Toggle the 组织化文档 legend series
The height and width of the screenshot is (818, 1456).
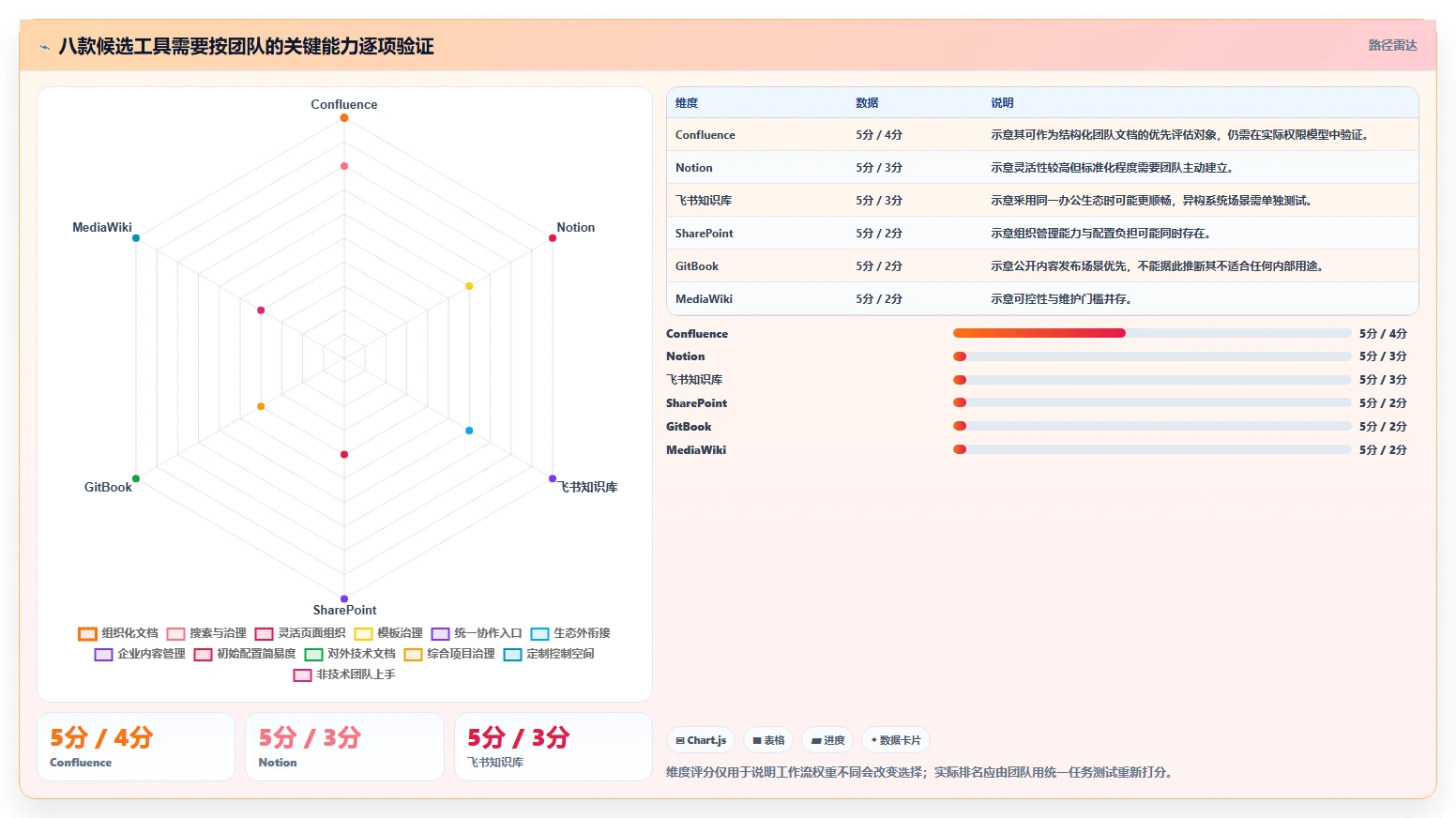[x=118, y=633]
